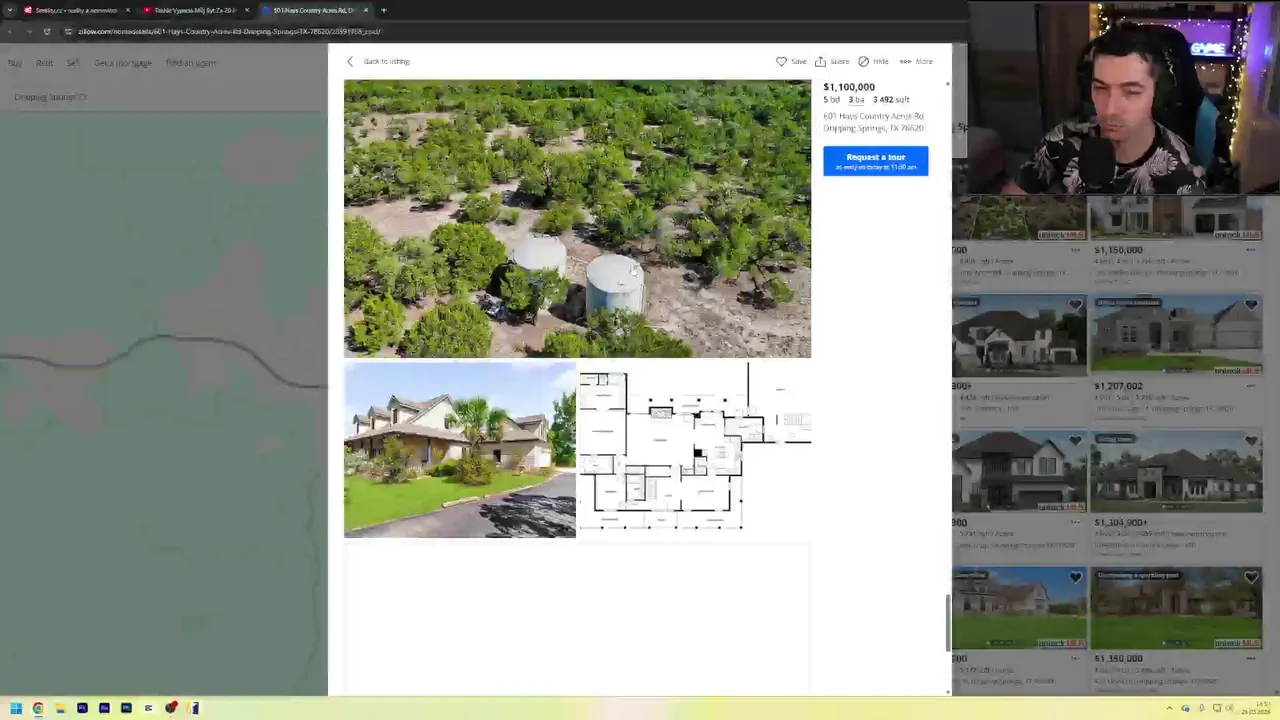
Task: Open the Sell menu in Zillow header
Action: (x=73, y=62)
